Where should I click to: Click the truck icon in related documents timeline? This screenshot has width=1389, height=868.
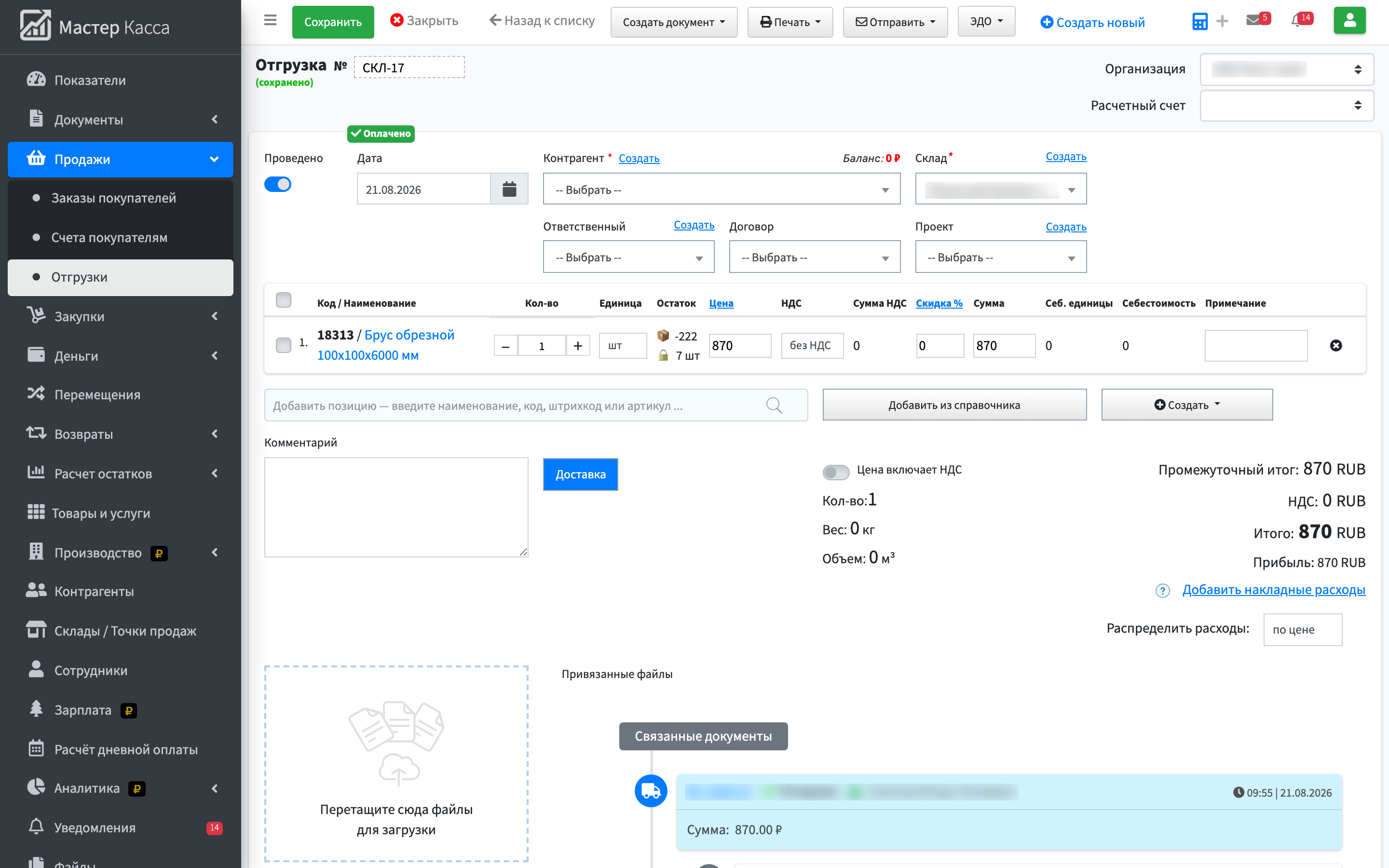pos(651,791)
